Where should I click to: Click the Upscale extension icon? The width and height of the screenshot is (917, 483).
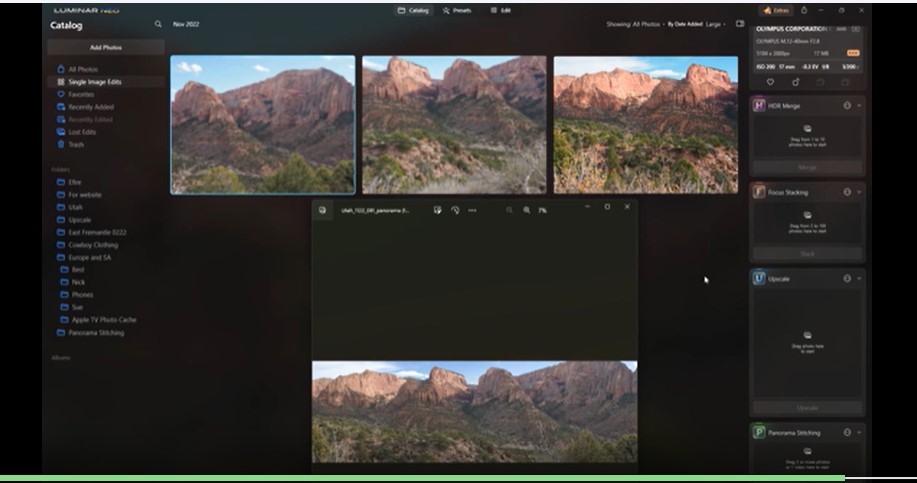coord(759,278)
